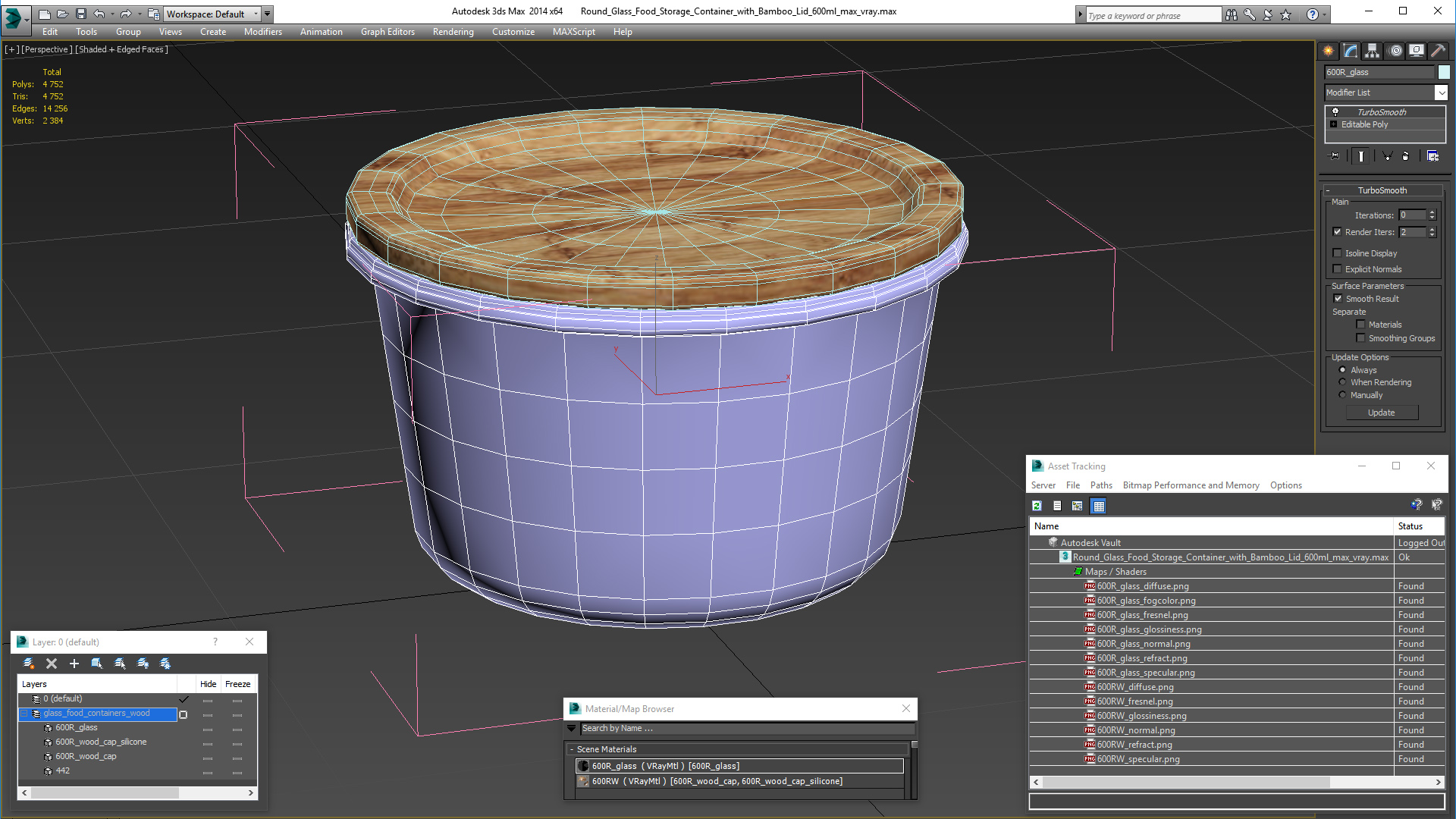Click the satellite Communication Center icon
The height and width of the screenshot is (819, 1456).
click(1268, 14)
